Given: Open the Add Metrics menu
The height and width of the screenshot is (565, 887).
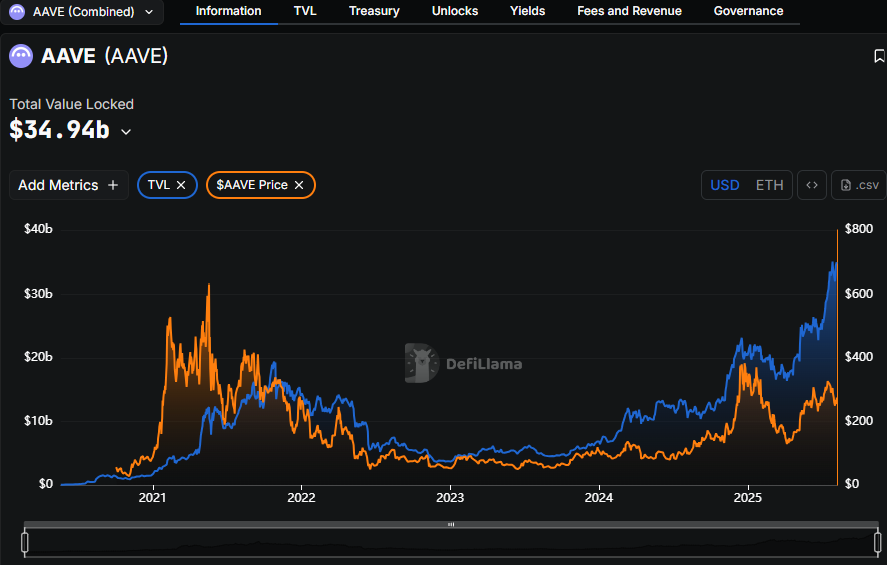Looking at the screenshot, I should point(68,185).
